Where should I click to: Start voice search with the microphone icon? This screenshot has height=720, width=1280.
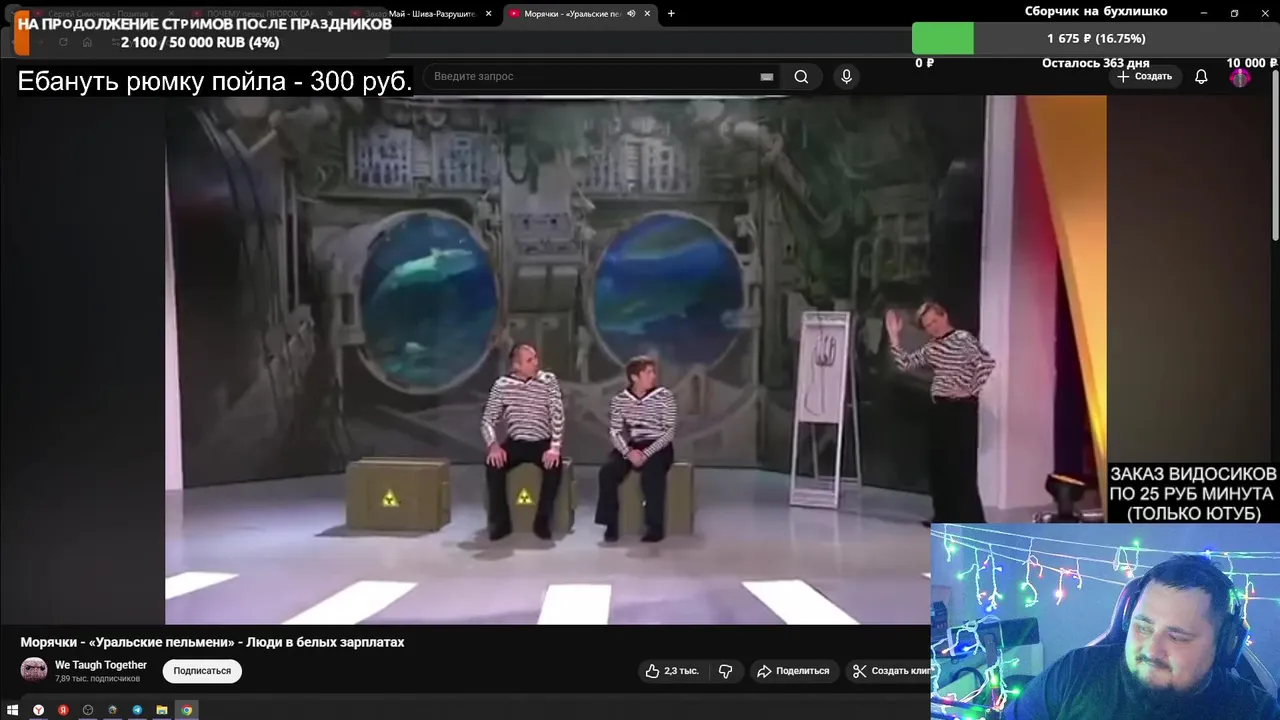[x=846, y=77]
